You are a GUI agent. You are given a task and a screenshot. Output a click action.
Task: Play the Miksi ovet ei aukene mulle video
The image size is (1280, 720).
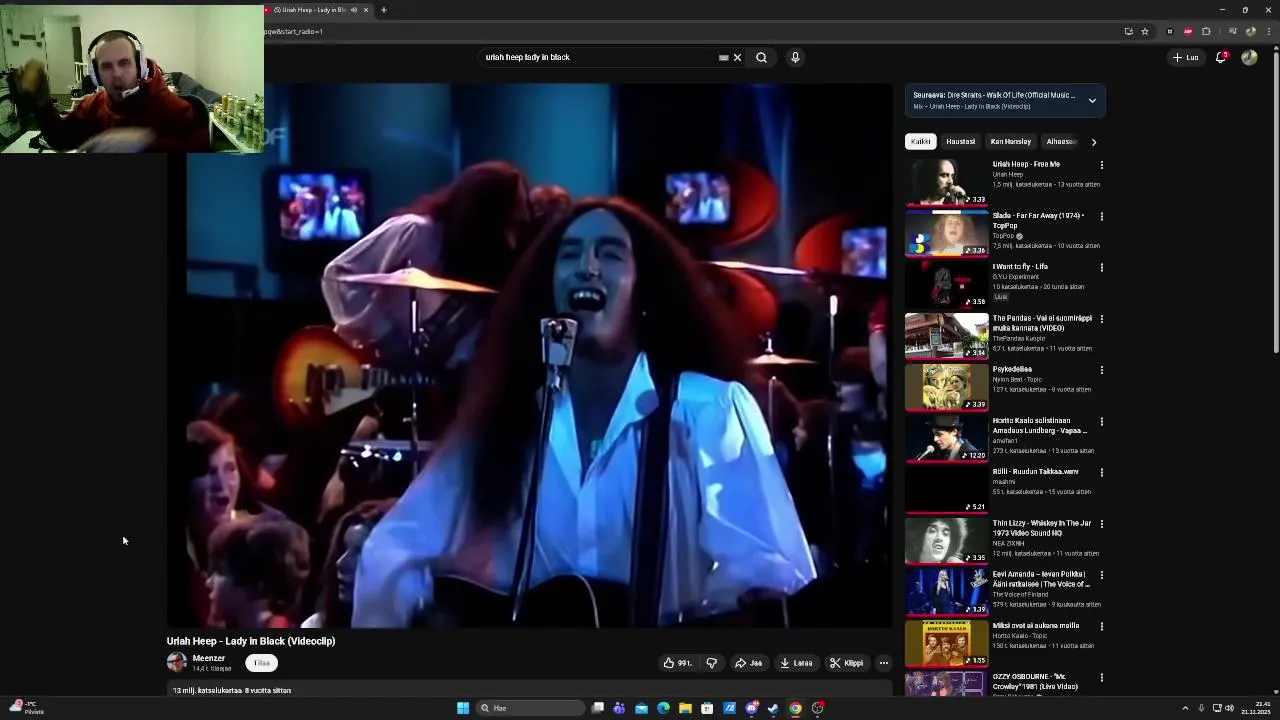pos(947,643)
